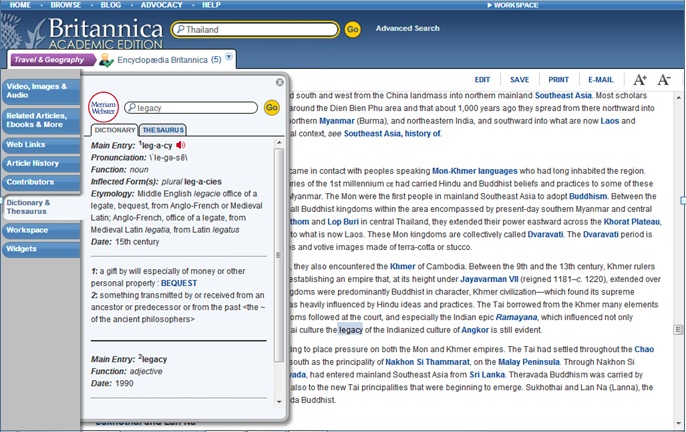Click PRINT in the article toolbar

558,80
